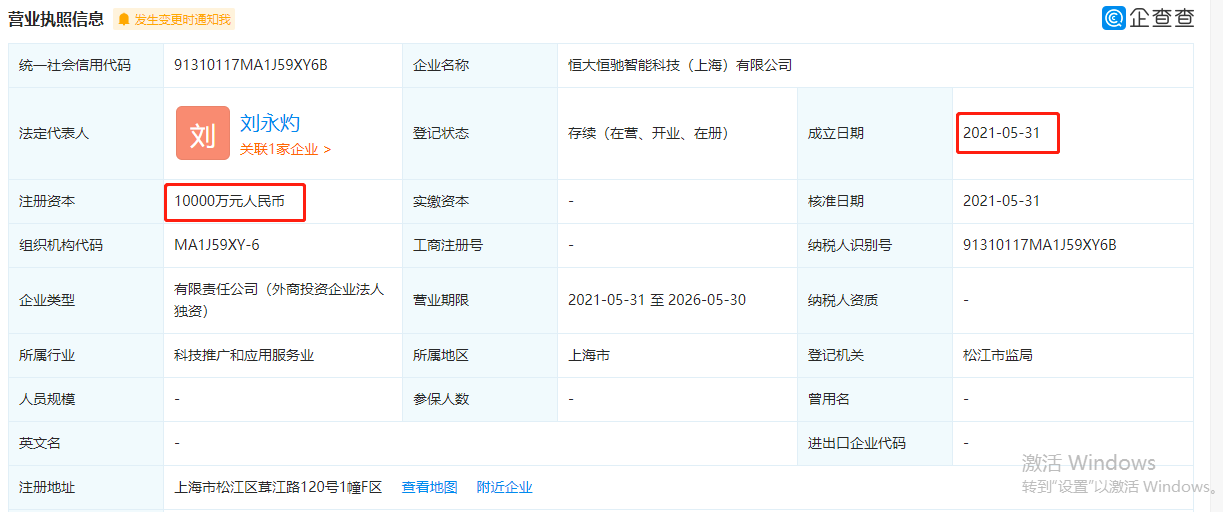Click the 参保人数 label cell
Screen dimensions: 1223x512
click(480, 399)
